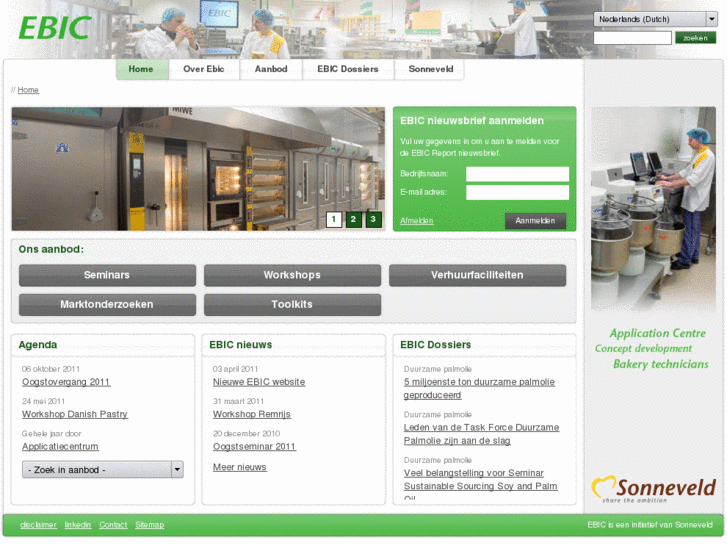This screenshot has height=545, width=727.
Task: Open Leden van de Task Force link
Action: click(x=481, y=434)
